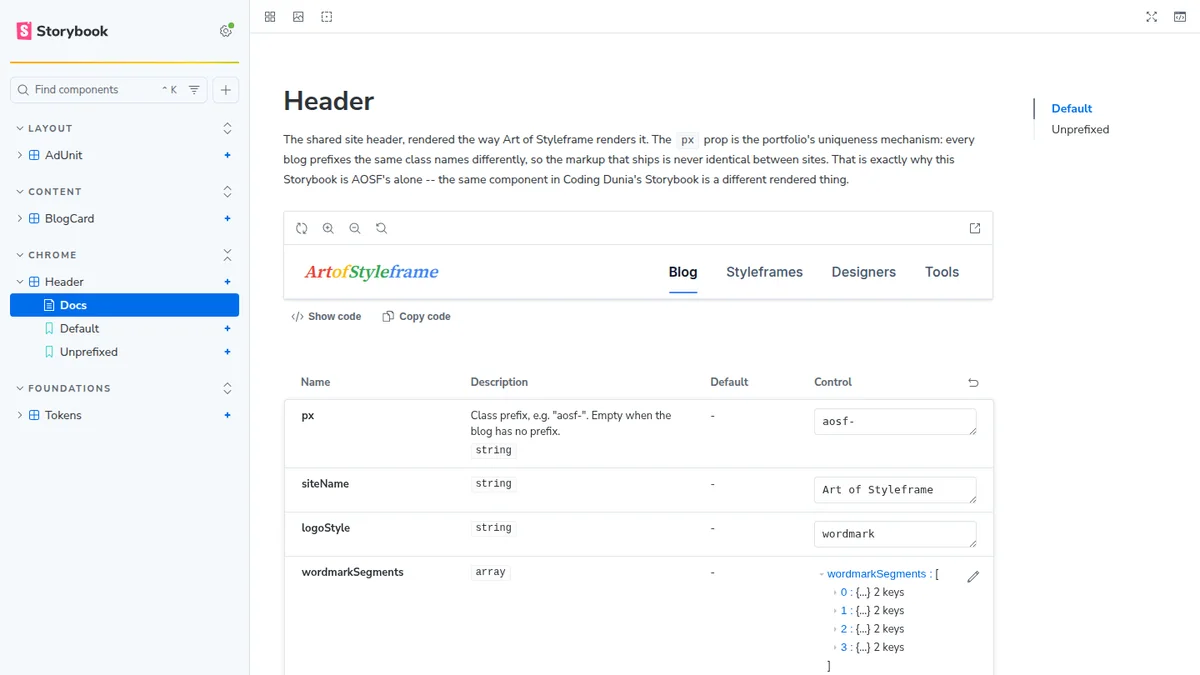The width and height of the screenshot is (1200, 675).
Task: Edit the px control field
Action: click(895, 421)
